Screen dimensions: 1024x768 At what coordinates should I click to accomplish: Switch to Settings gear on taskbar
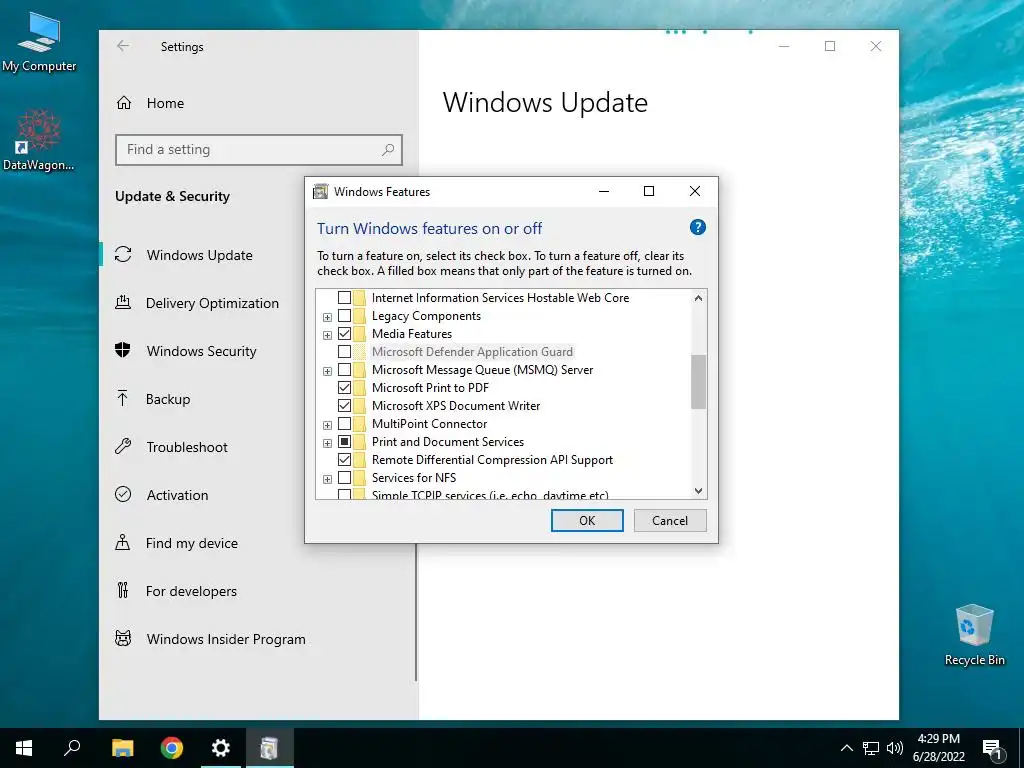click(221, 748)
